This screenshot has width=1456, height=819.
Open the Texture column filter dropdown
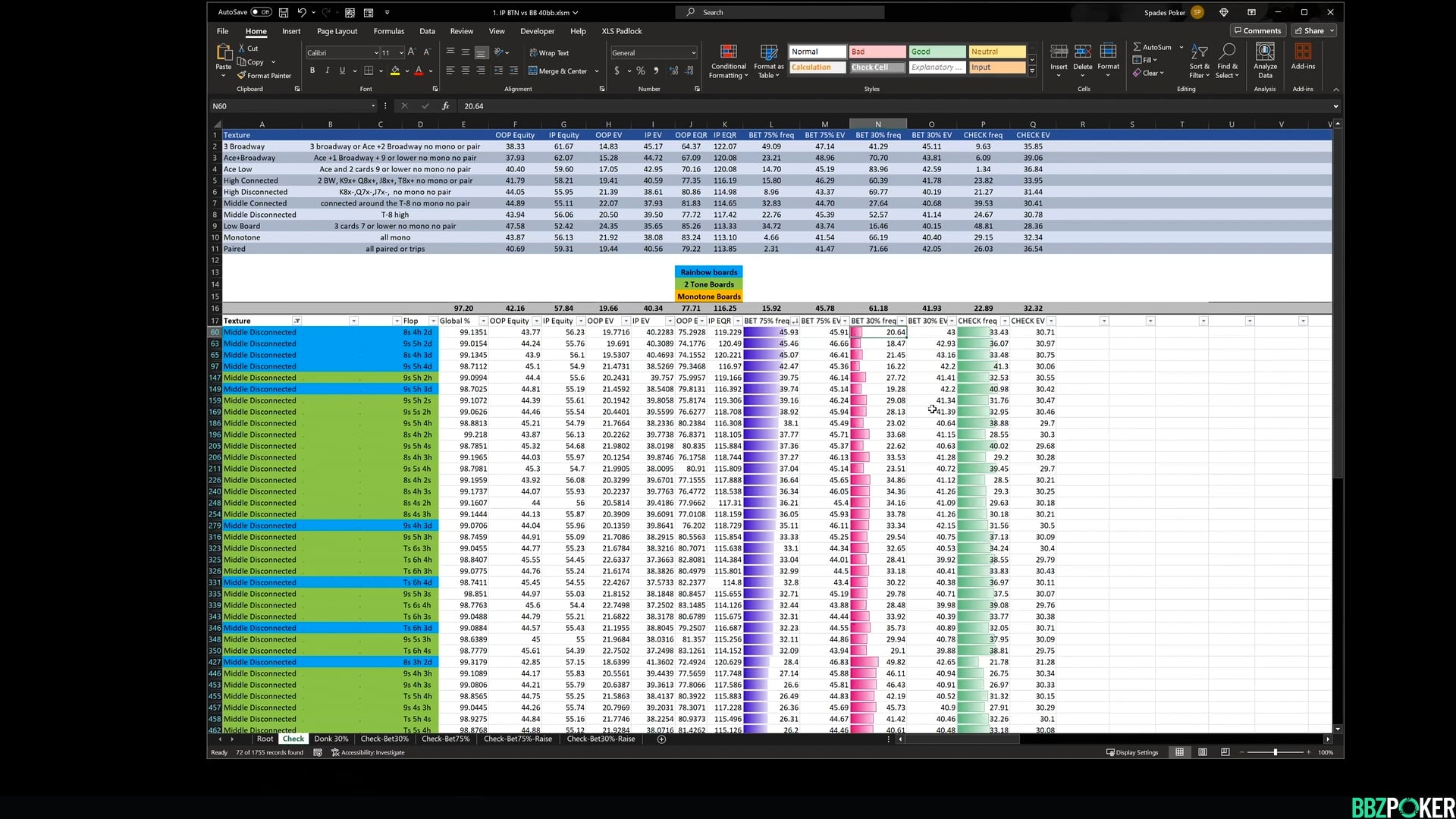(x=297, y=321)
